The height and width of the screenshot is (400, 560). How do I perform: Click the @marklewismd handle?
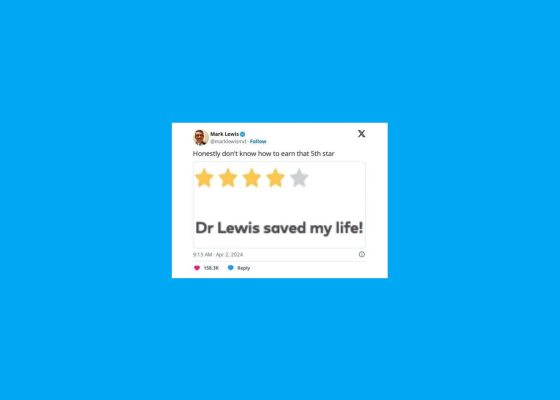tap(228, 141)
